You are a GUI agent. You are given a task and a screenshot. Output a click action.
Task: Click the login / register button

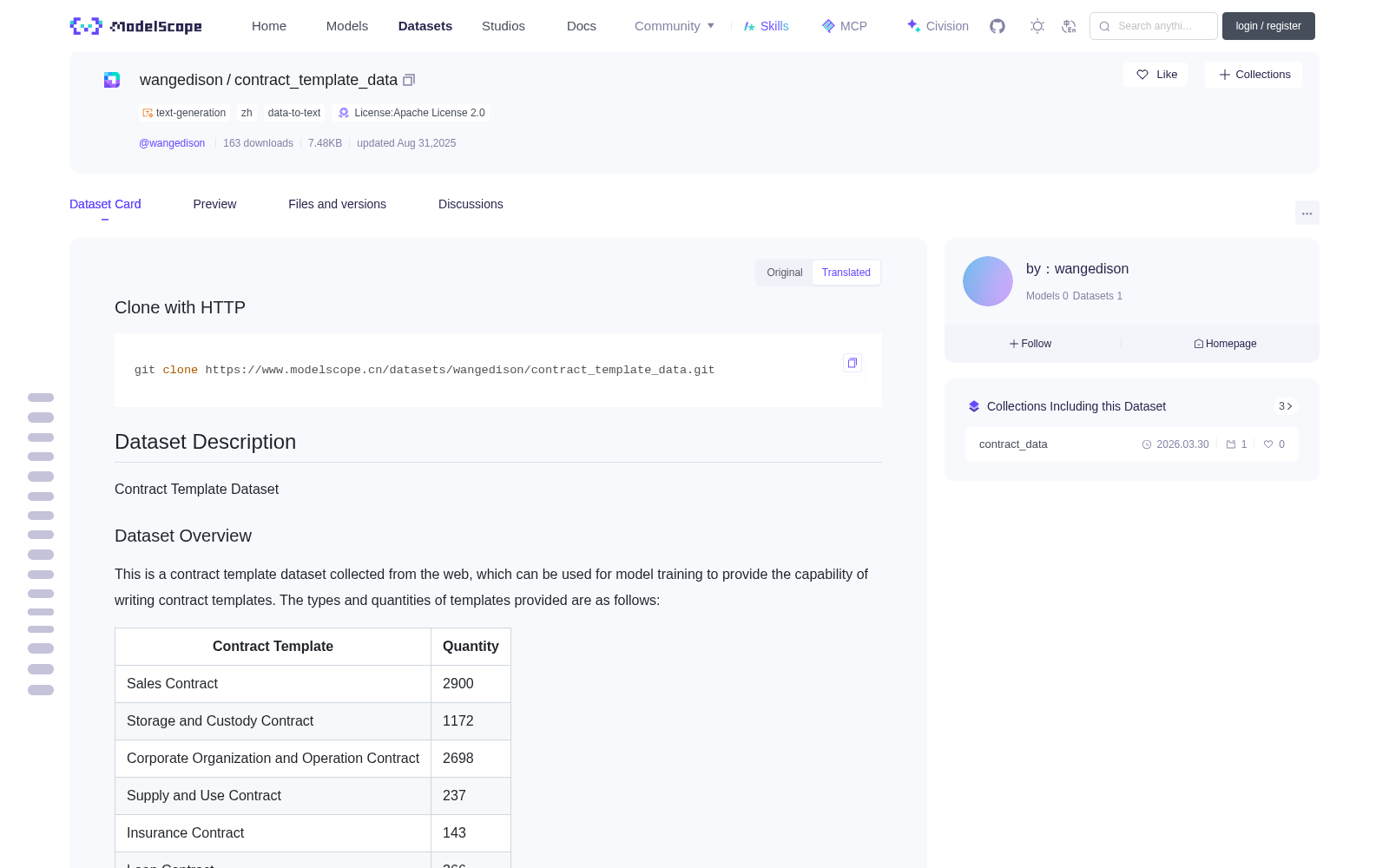1268,26
